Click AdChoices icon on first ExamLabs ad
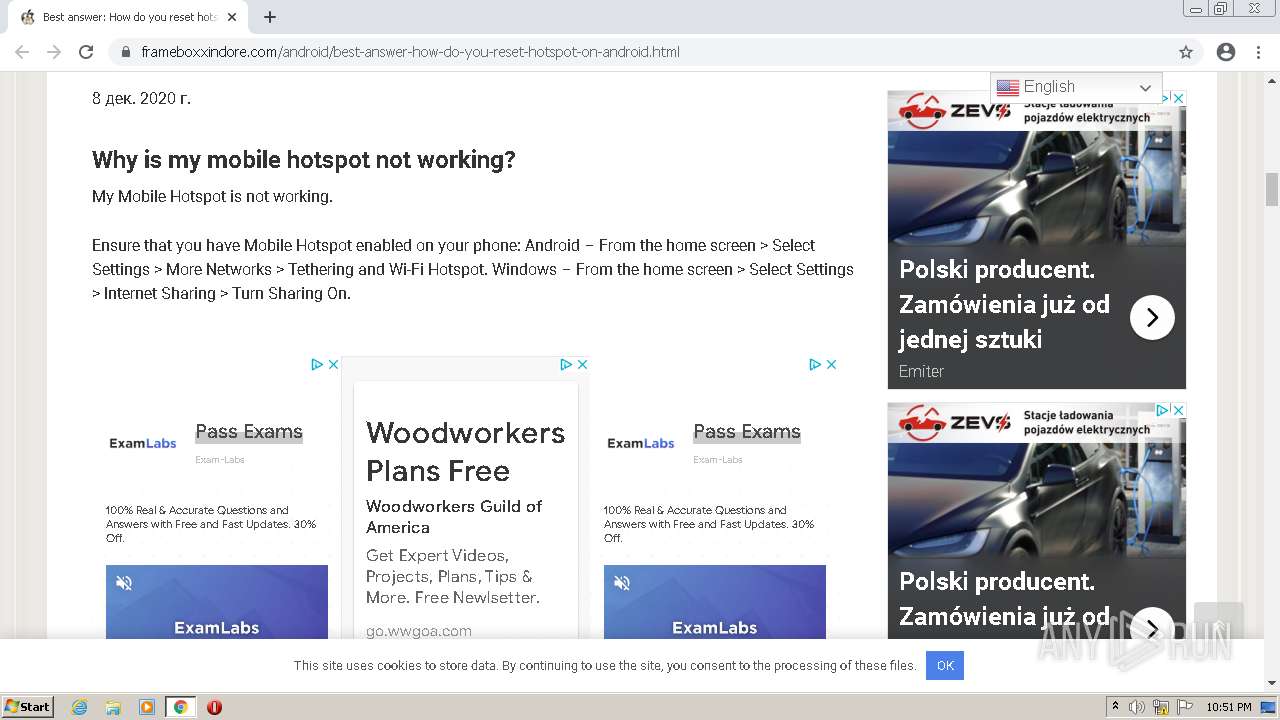Screen dimensions: 1280x720 [x=317, y=365]
